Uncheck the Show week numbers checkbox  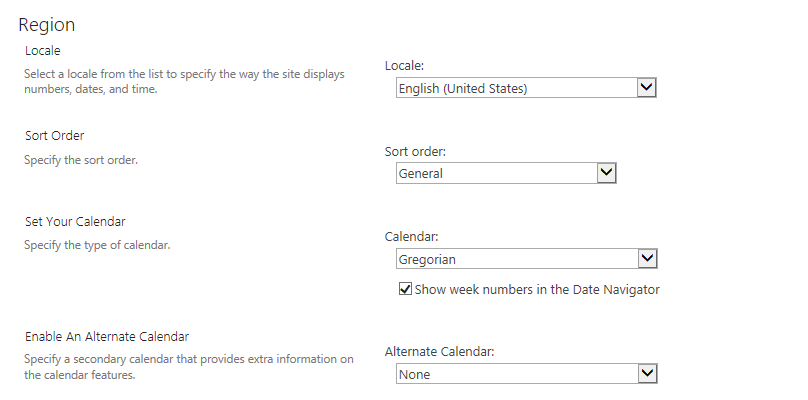tap(405, 290)
